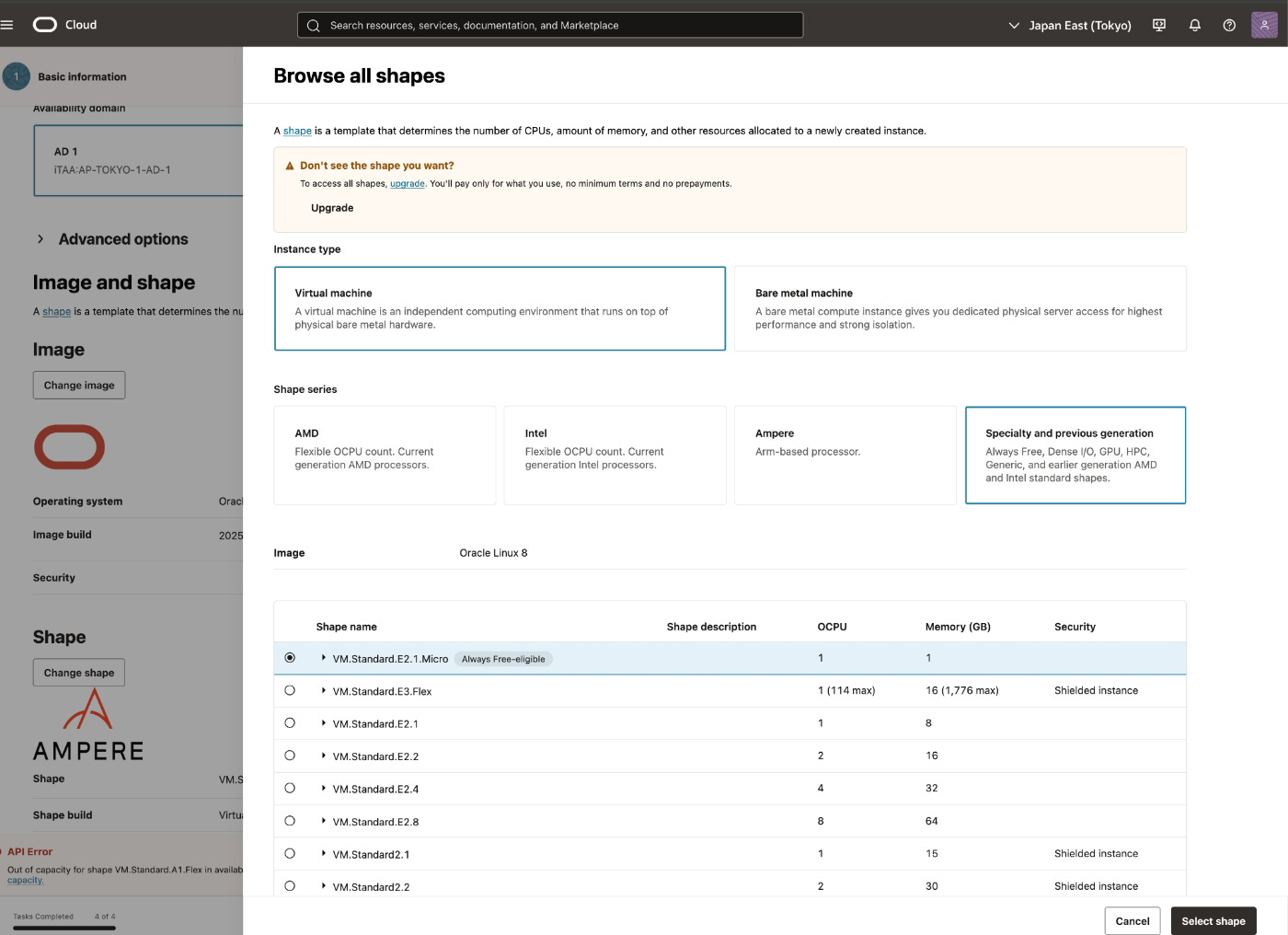1288x935 pixels.
Task: Expand VM.Standard2.1 row details
Action: tap(324, 854)
